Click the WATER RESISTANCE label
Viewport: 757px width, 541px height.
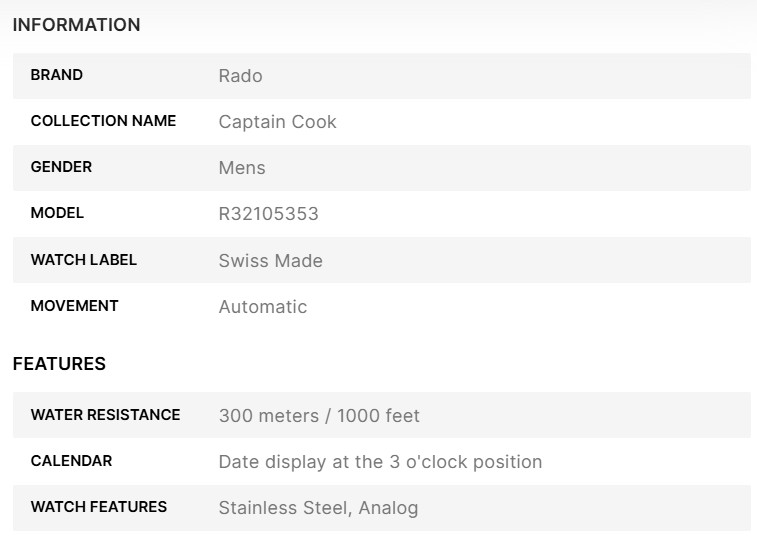pyautogui.click(x=105, y=415)
